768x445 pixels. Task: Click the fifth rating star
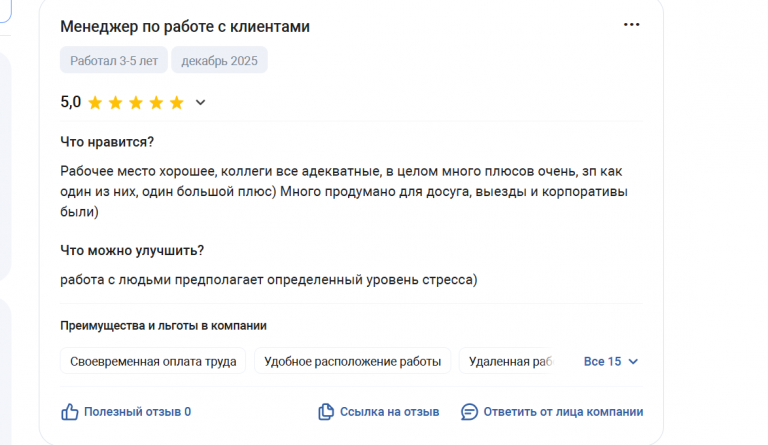176,102
